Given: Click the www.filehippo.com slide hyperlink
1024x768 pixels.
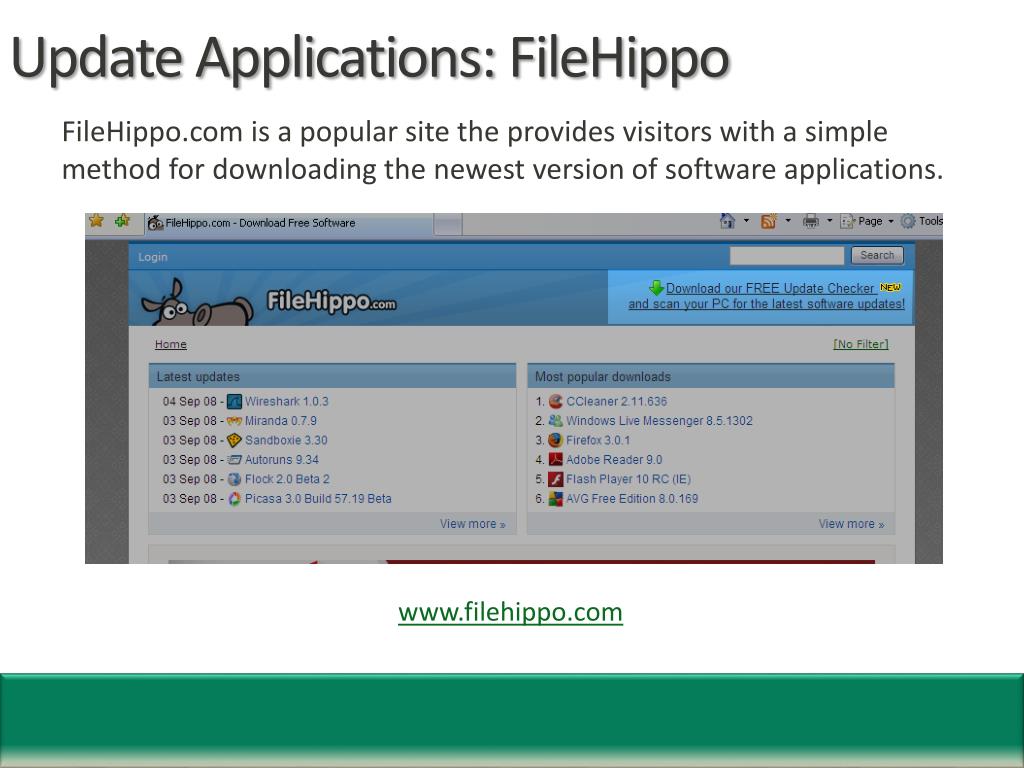Looking at the screenshot, I should [x=510, y=612].
